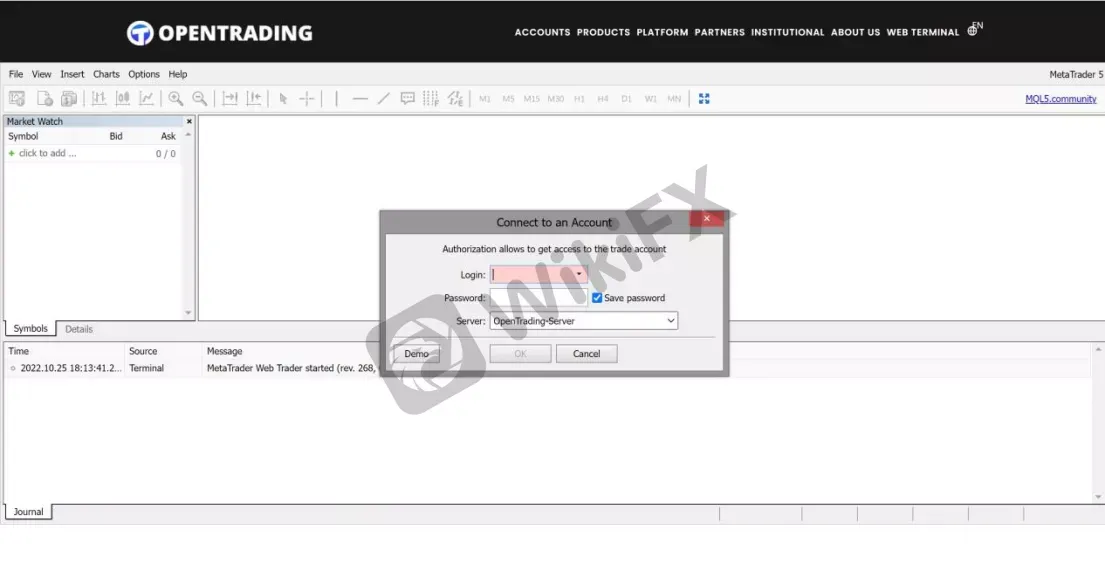Open ACCOUNTS in site navigation
1105x564 pixels.
tap(542, 32)
